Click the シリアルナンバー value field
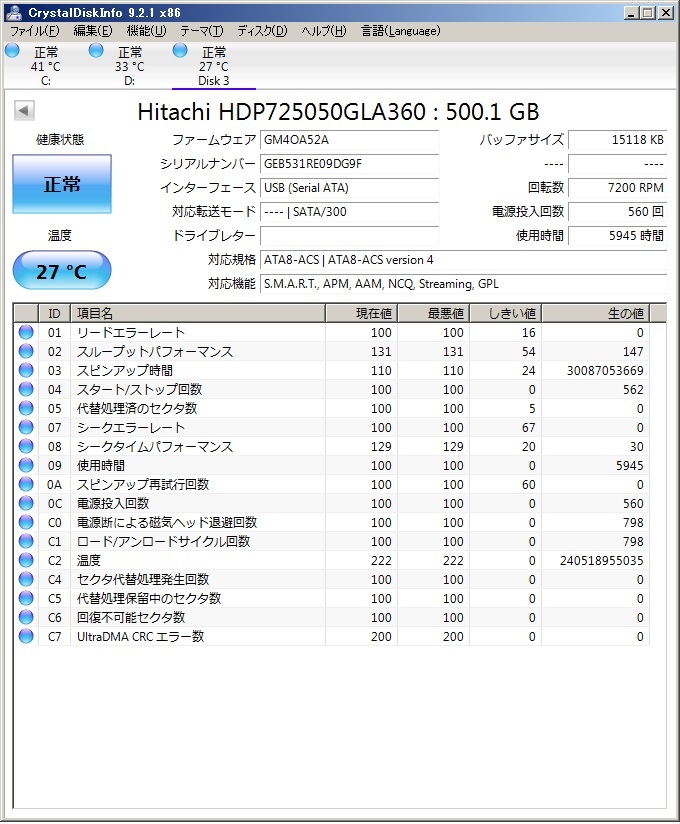This screenshot has height=824, width=680. click(x=349, y=164)
